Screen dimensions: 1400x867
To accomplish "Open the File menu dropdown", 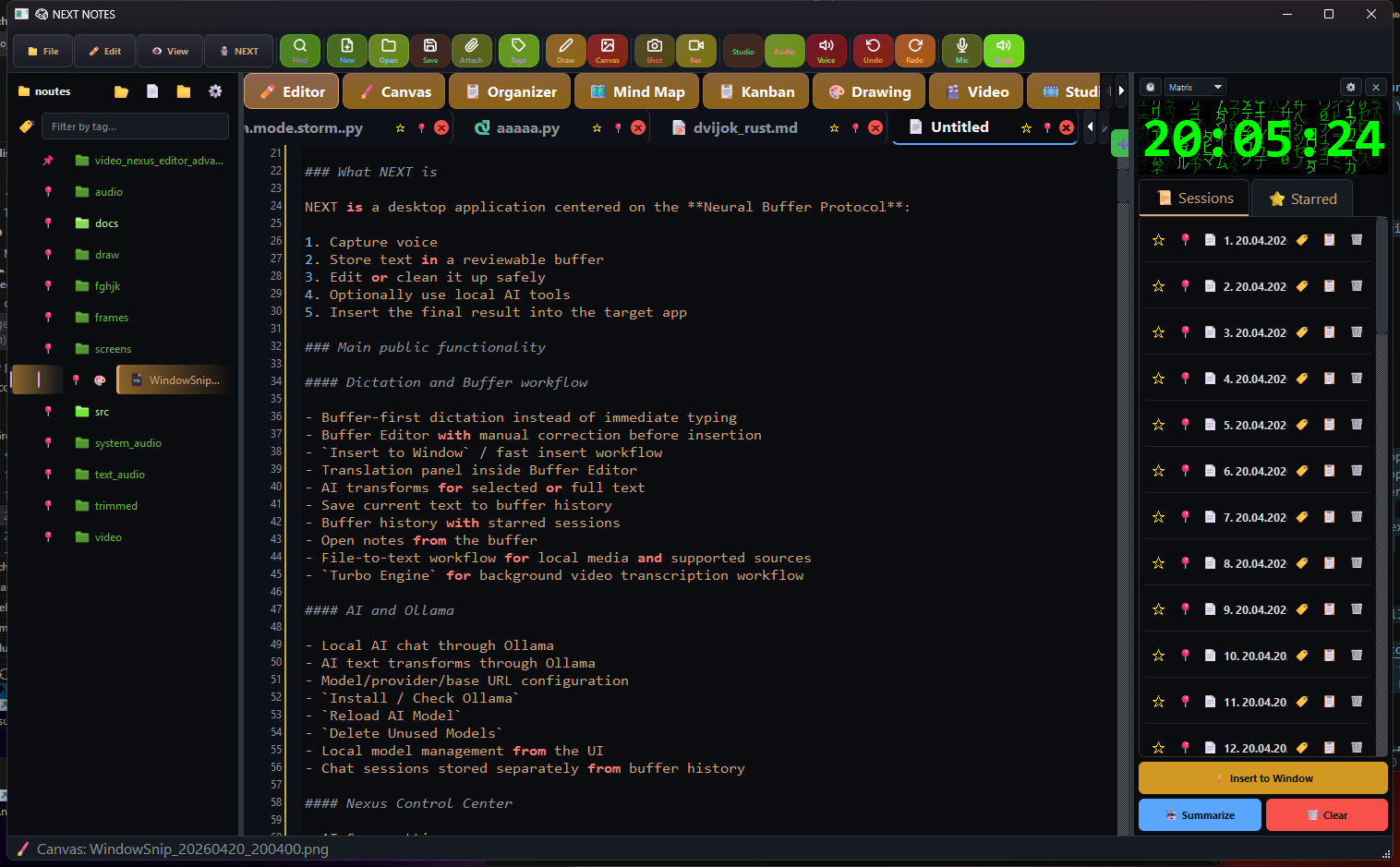I will tap(42, 51).
